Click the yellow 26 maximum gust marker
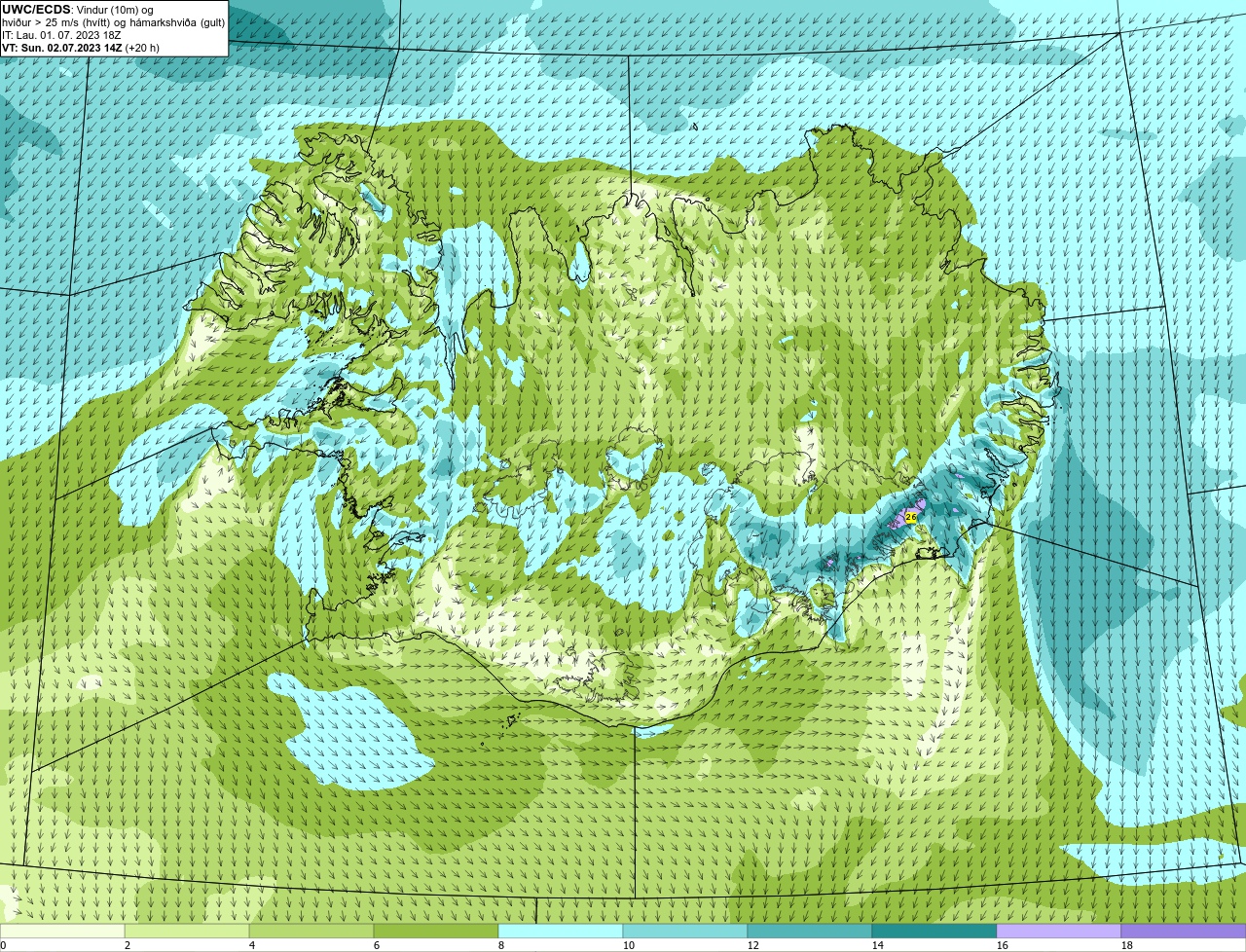This screenshot has width=1246, height=952. (x=910, y=518)
